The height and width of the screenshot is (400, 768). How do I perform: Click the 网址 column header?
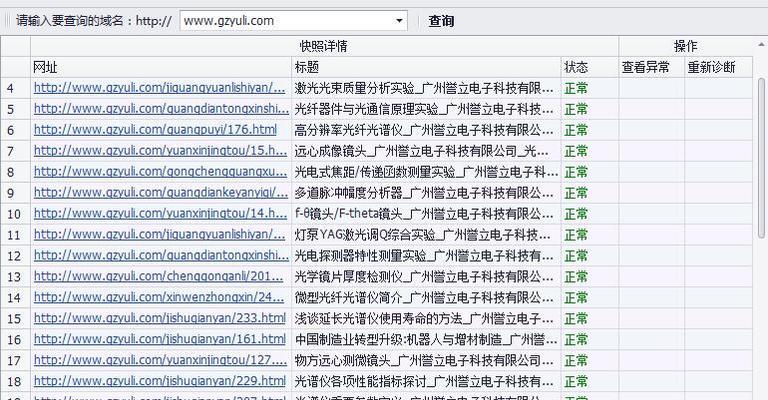161,67
